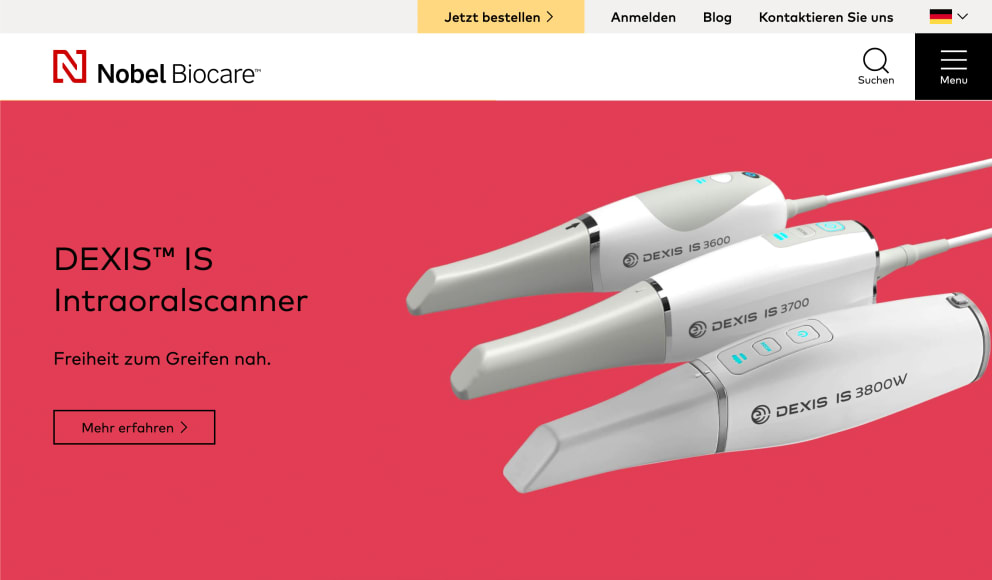Viewport: 992px width, 580px height.
Task: Select the German flag icon
Action: [941, 16]
